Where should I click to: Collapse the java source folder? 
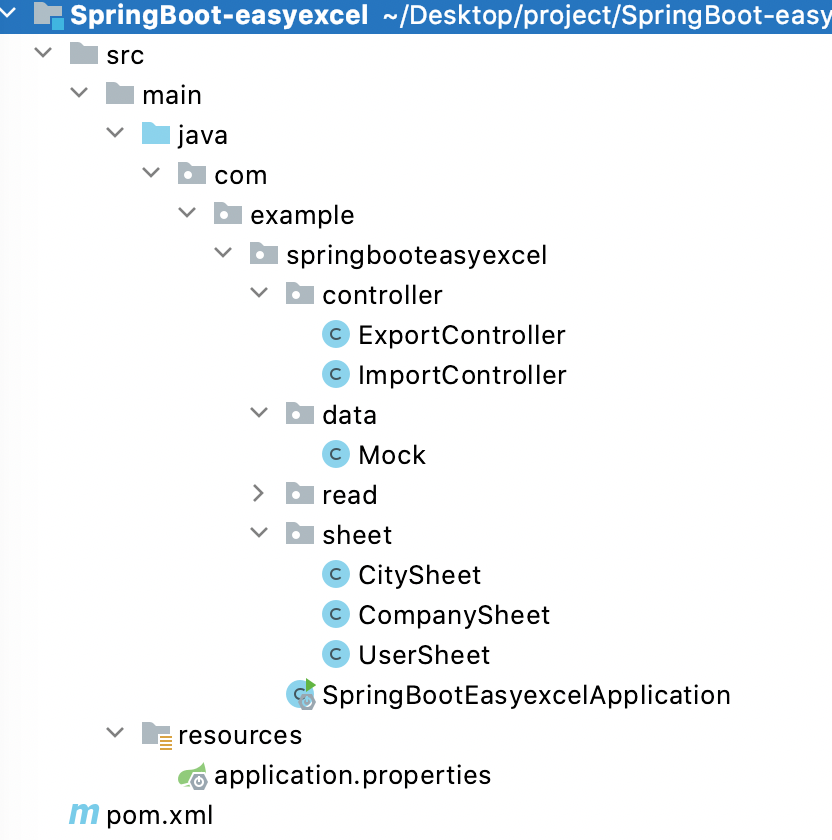(115, 132)
